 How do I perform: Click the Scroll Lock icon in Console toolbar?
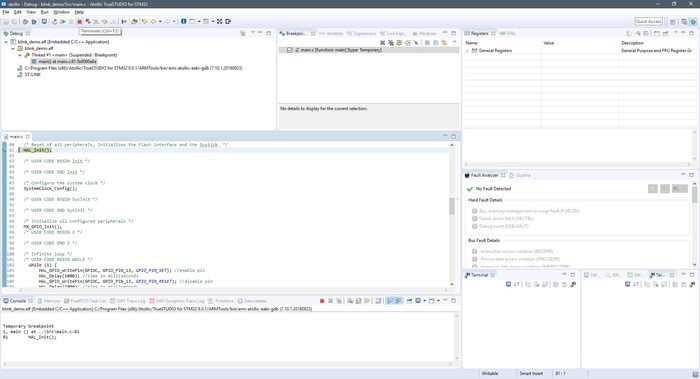(x=358, y=301)
